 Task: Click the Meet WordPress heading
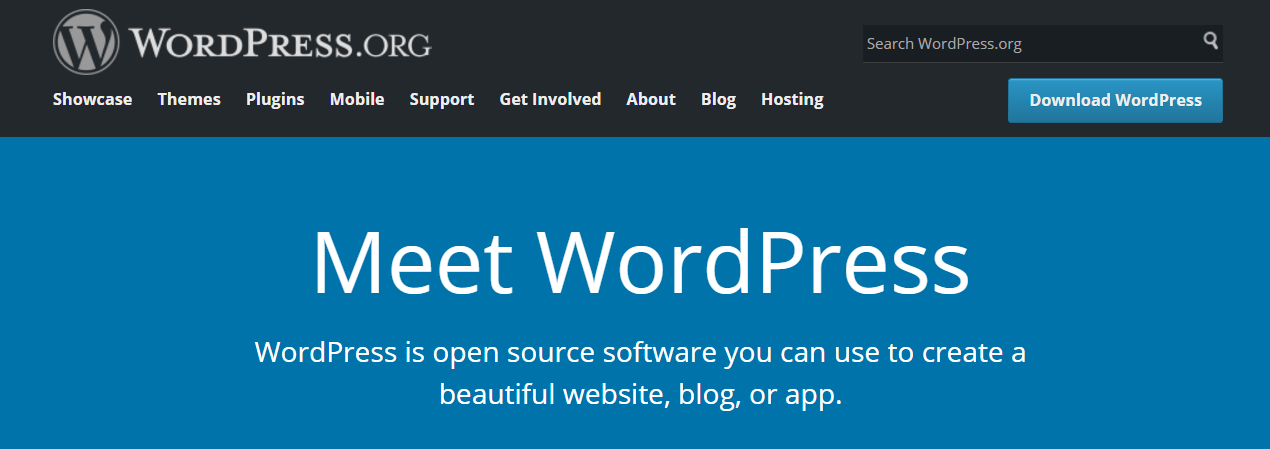641,261
